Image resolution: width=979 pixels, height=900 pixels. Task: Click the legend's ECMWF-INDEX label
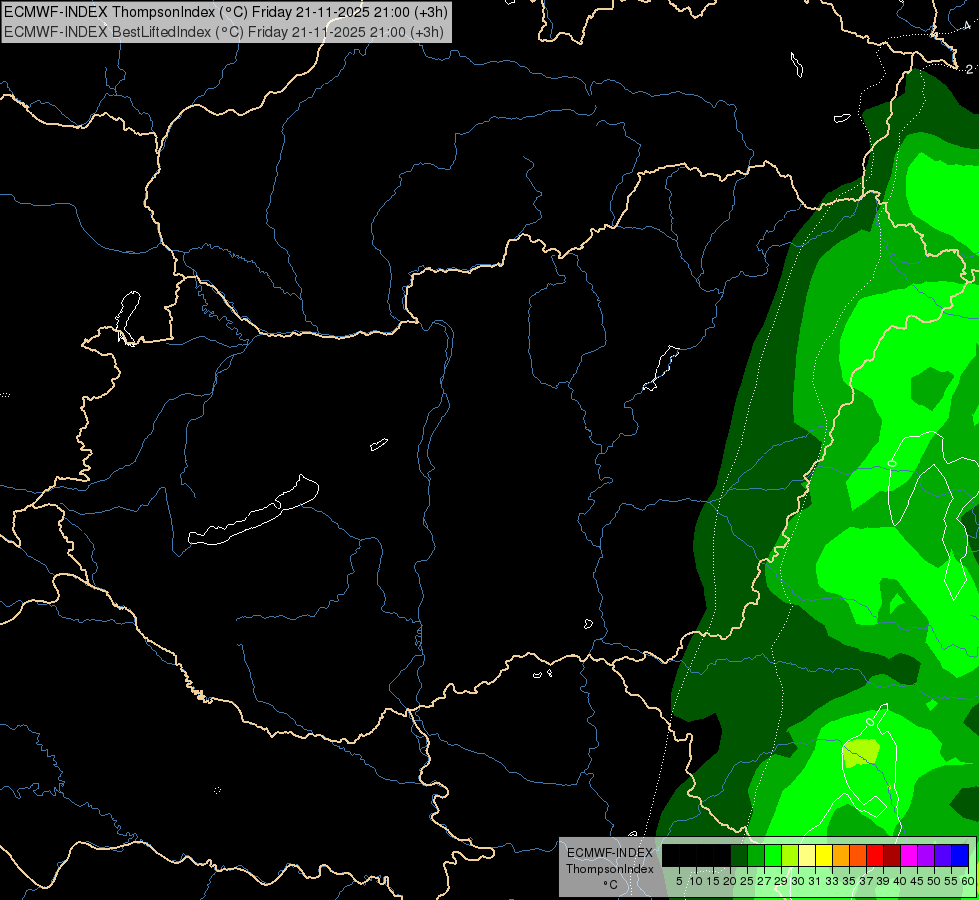tap(610, 853)
